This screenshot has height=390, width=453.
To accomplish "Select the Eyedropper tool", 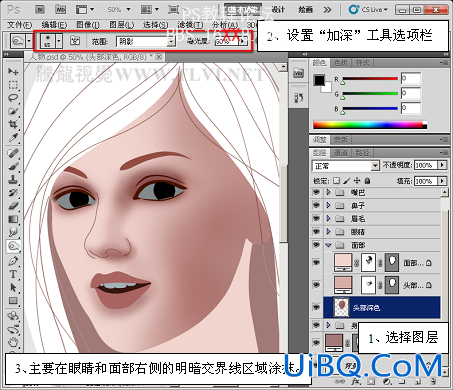I will 13,138.
